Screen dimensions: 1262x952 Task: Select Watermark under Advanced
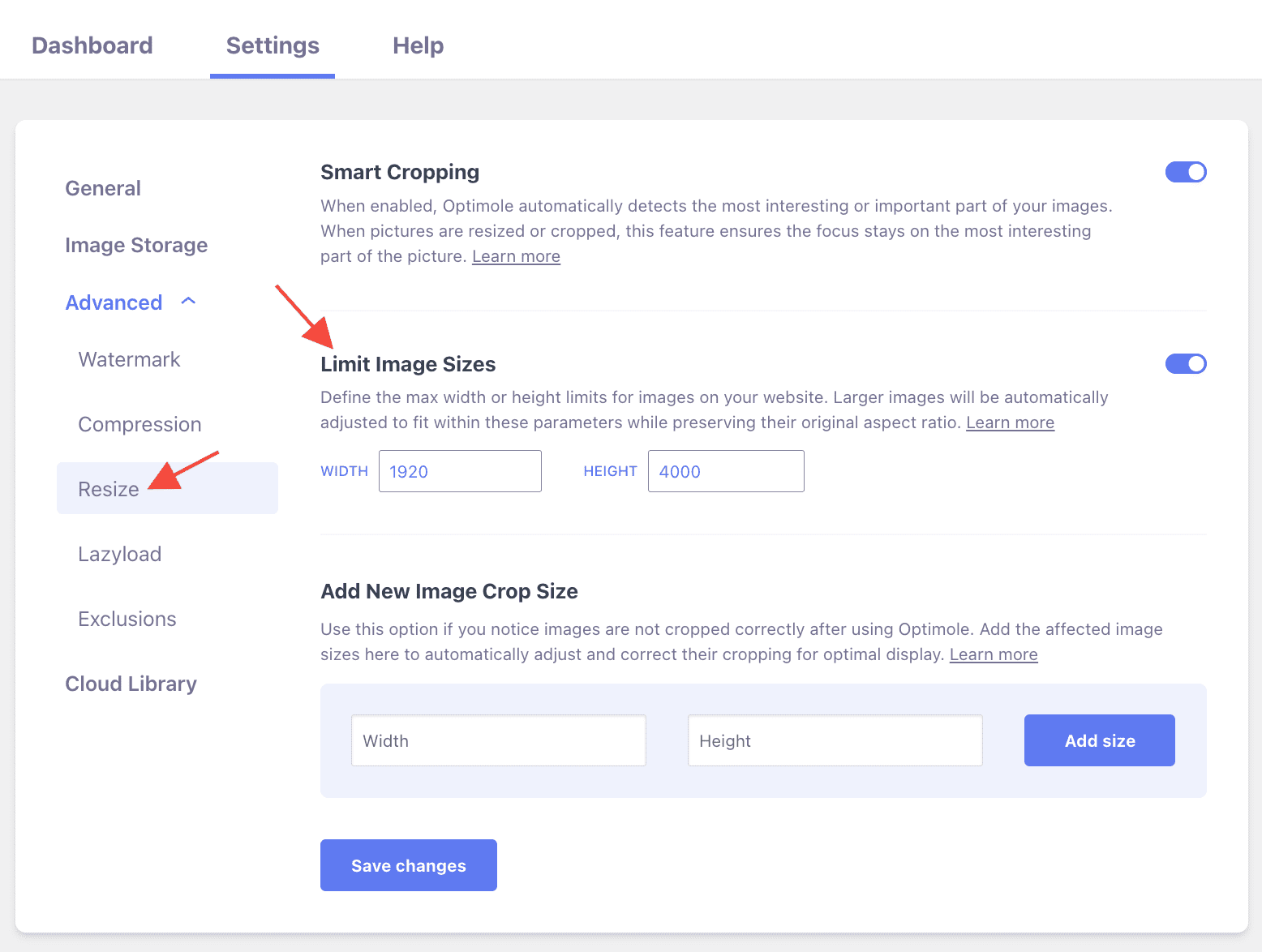(x=129, y=359)
